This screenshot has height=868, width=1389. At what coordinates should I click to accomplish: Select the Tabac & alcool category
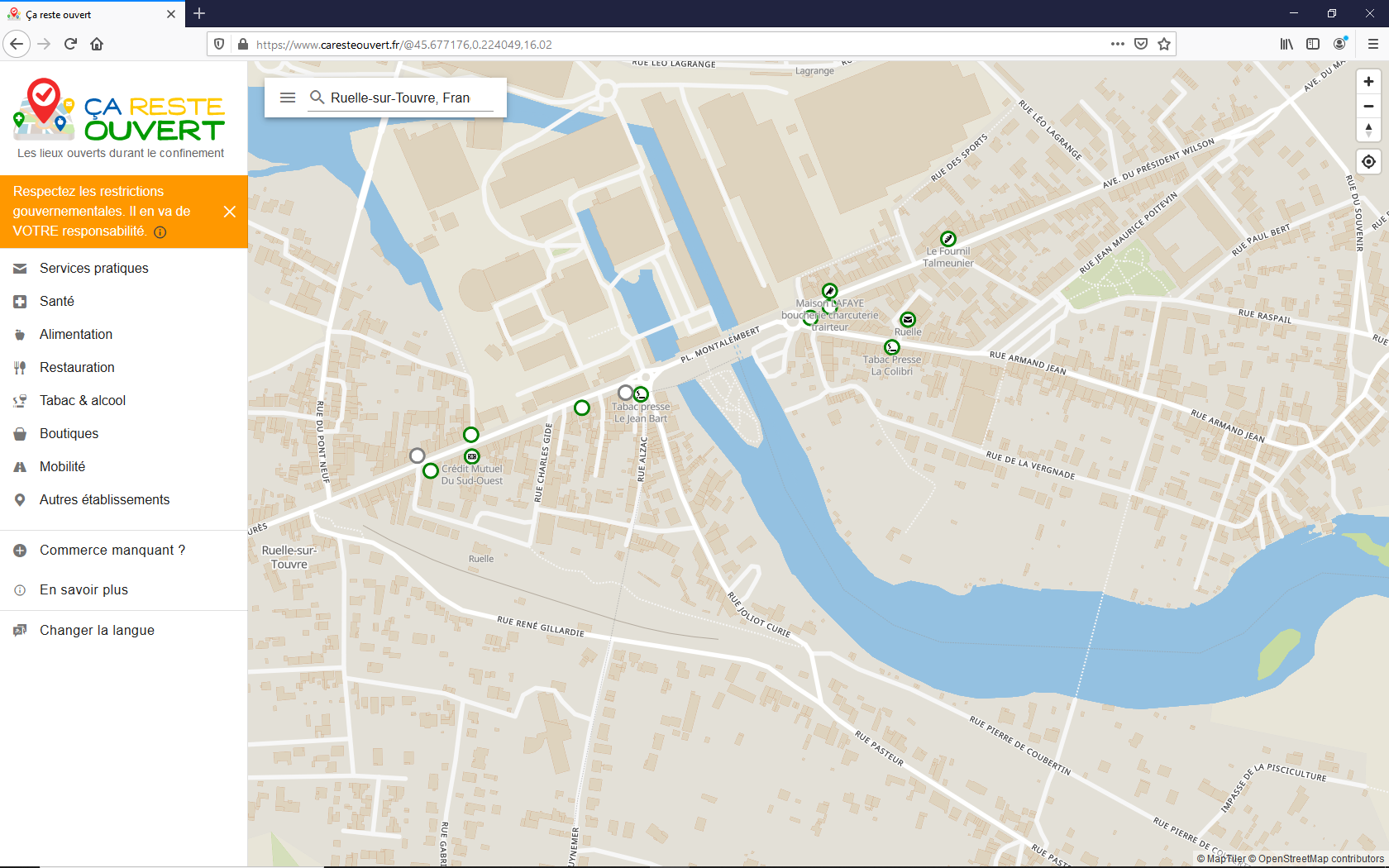point(124,400)
